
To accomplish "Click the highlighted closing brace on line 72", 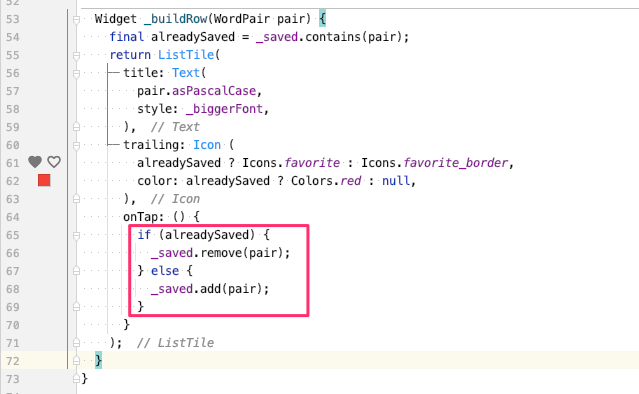I will click(98, 360).
